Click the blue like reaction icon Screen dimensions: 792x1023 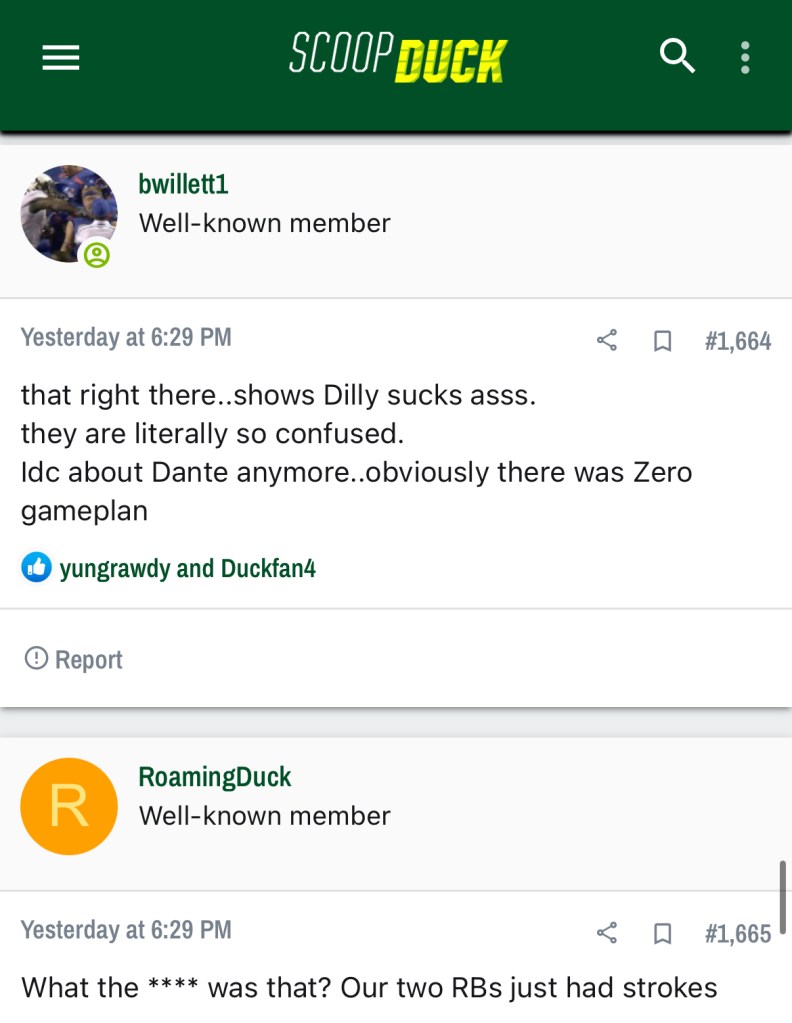[x=36, y=568]
